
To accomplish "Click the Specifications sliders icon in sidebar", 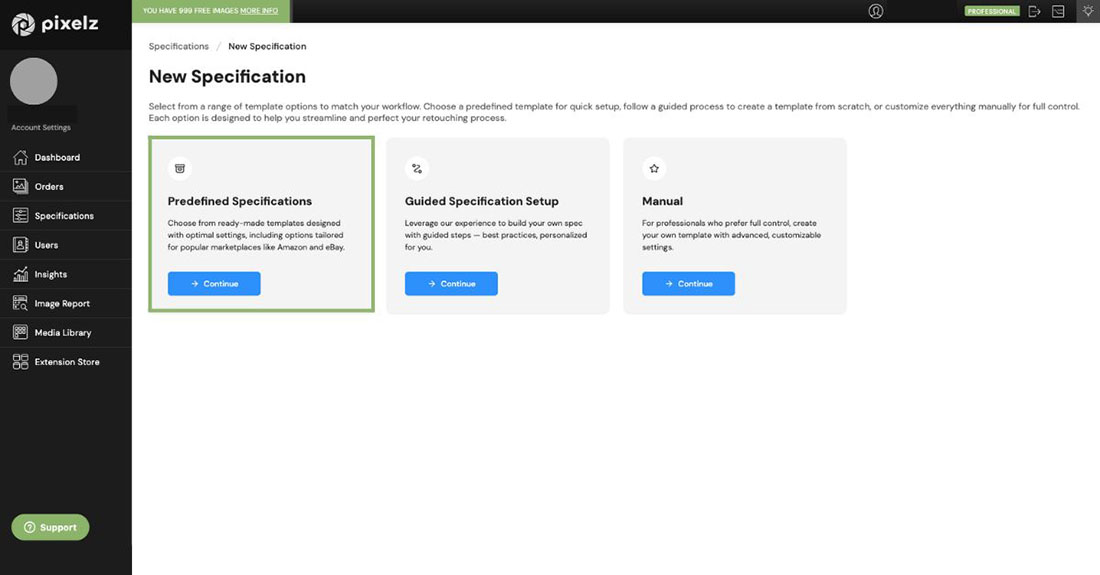I will [20, 215].
